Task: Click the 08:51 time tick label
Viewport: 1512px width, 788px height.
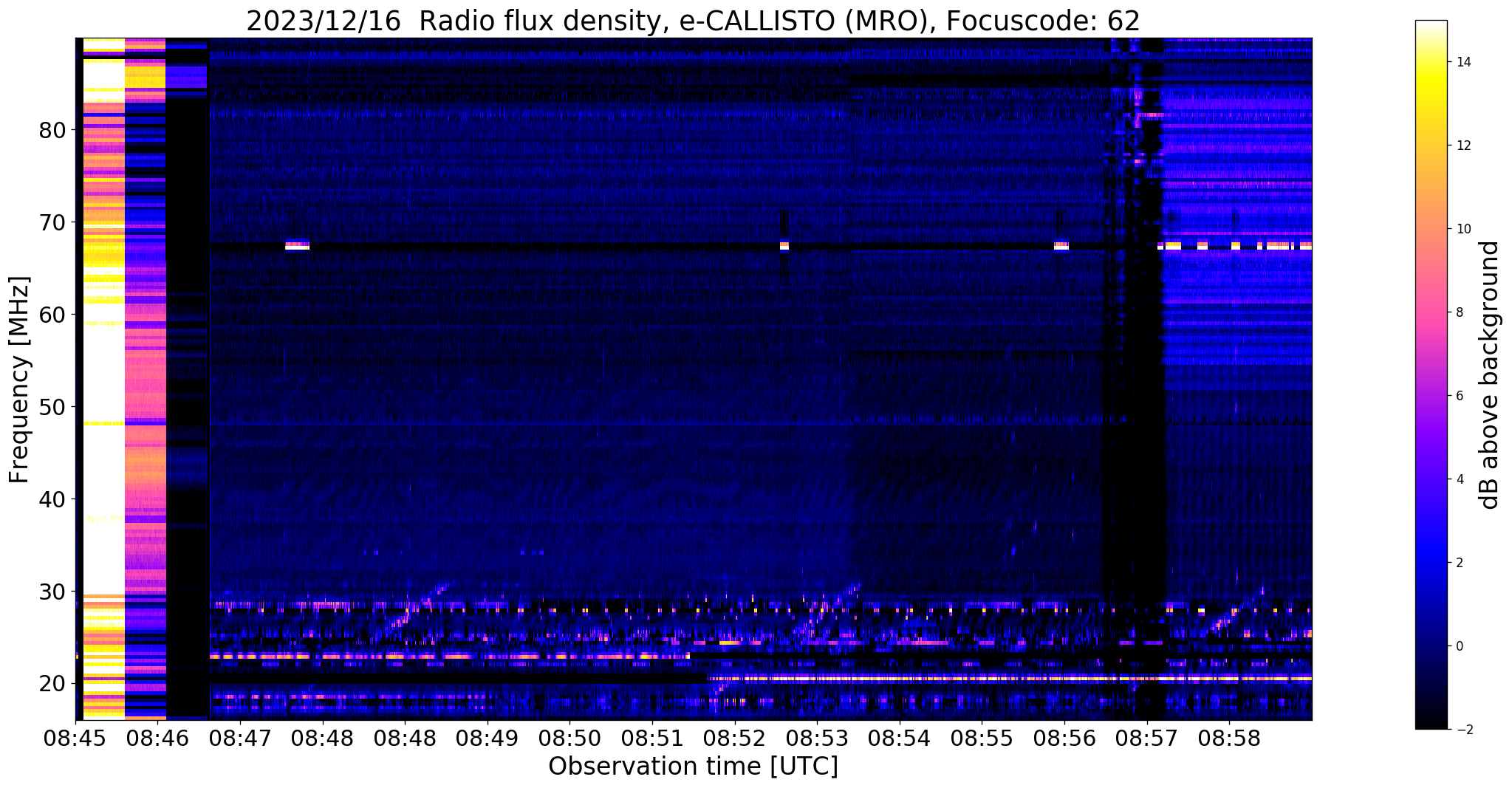Action: 652,737
